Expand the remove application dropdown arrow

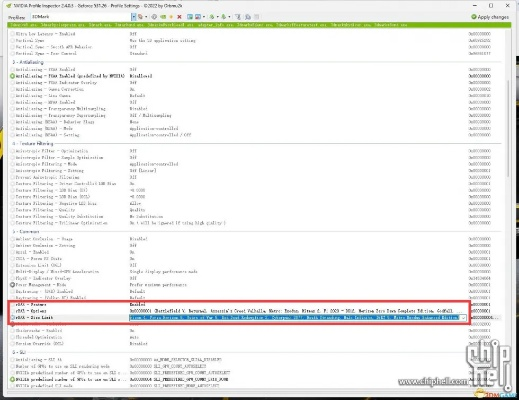pos(204,17)
